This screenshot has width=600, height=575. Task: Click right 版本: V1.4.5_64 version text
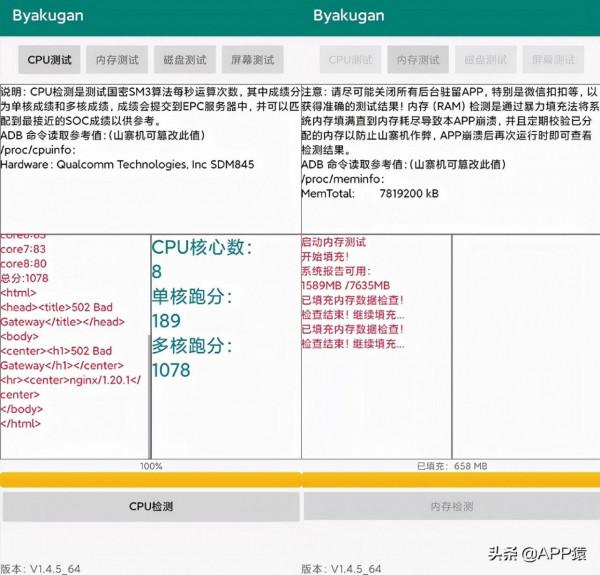[341, 569]
